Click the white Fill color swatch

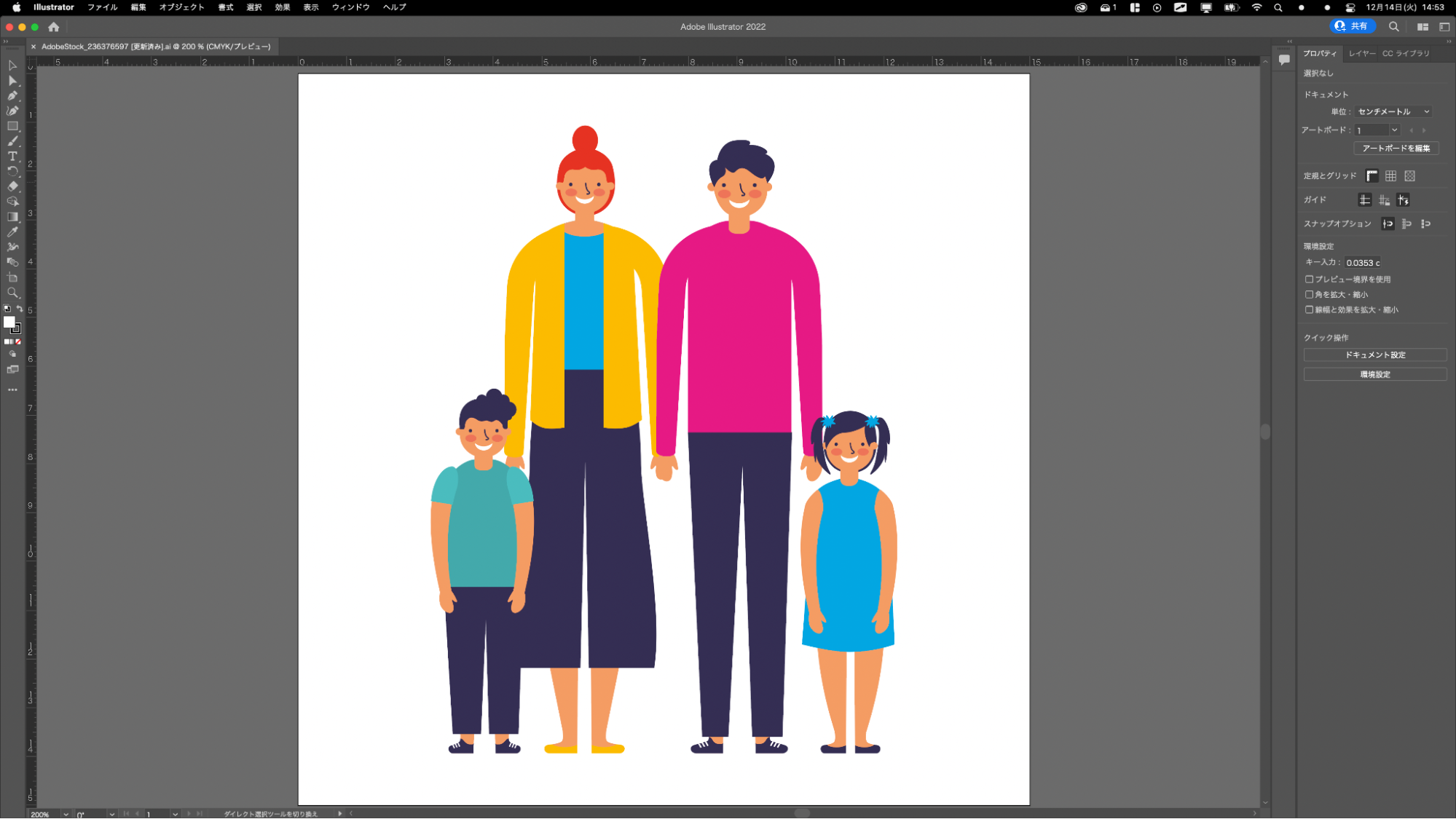coord(9,322)
